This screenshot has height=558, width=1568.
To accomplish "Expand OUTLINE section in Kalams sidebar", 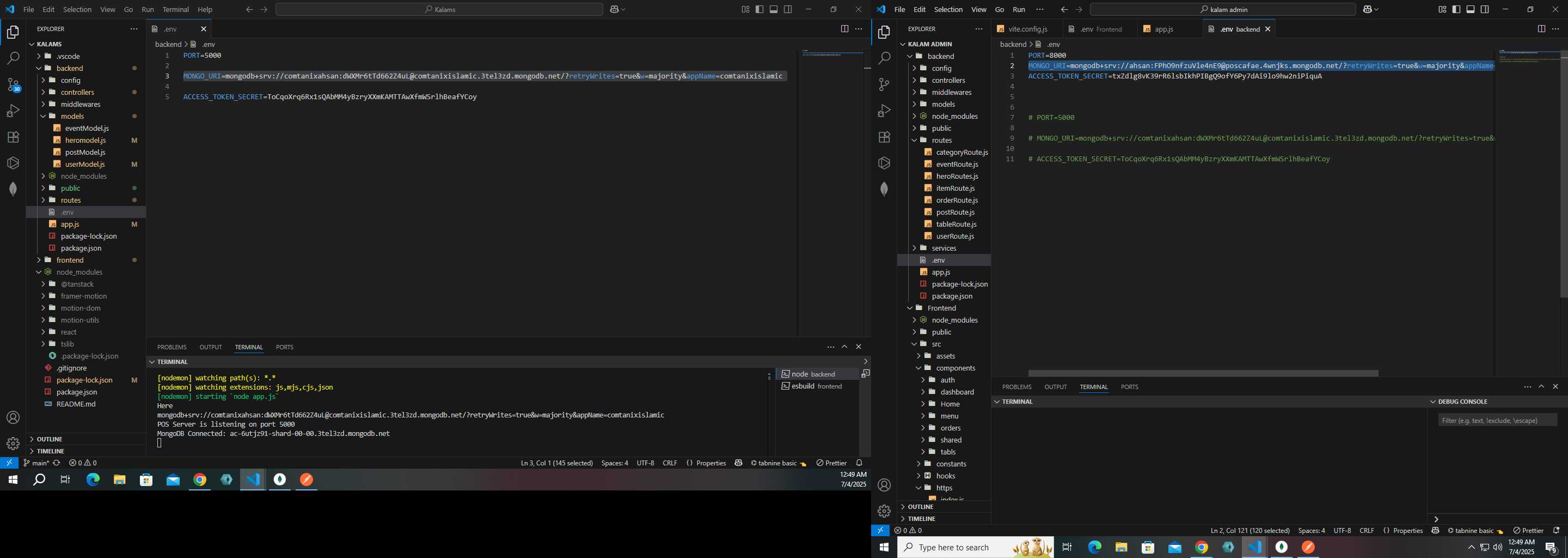I will tap(85, 439).
